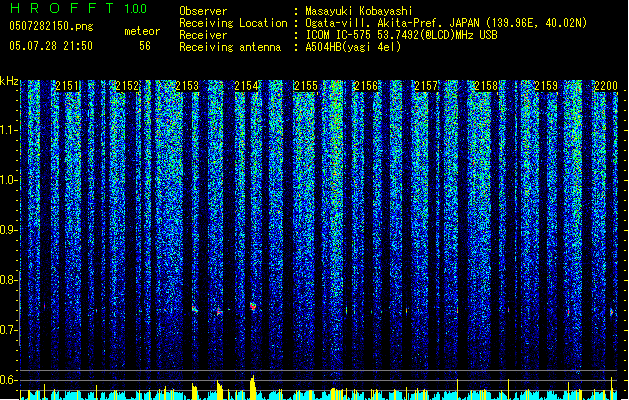Viewport: 629px width, 400px height.
Task: Click the Receiving Location value Ogata-vill. Akita-Pref.
Action: point(373,23)
